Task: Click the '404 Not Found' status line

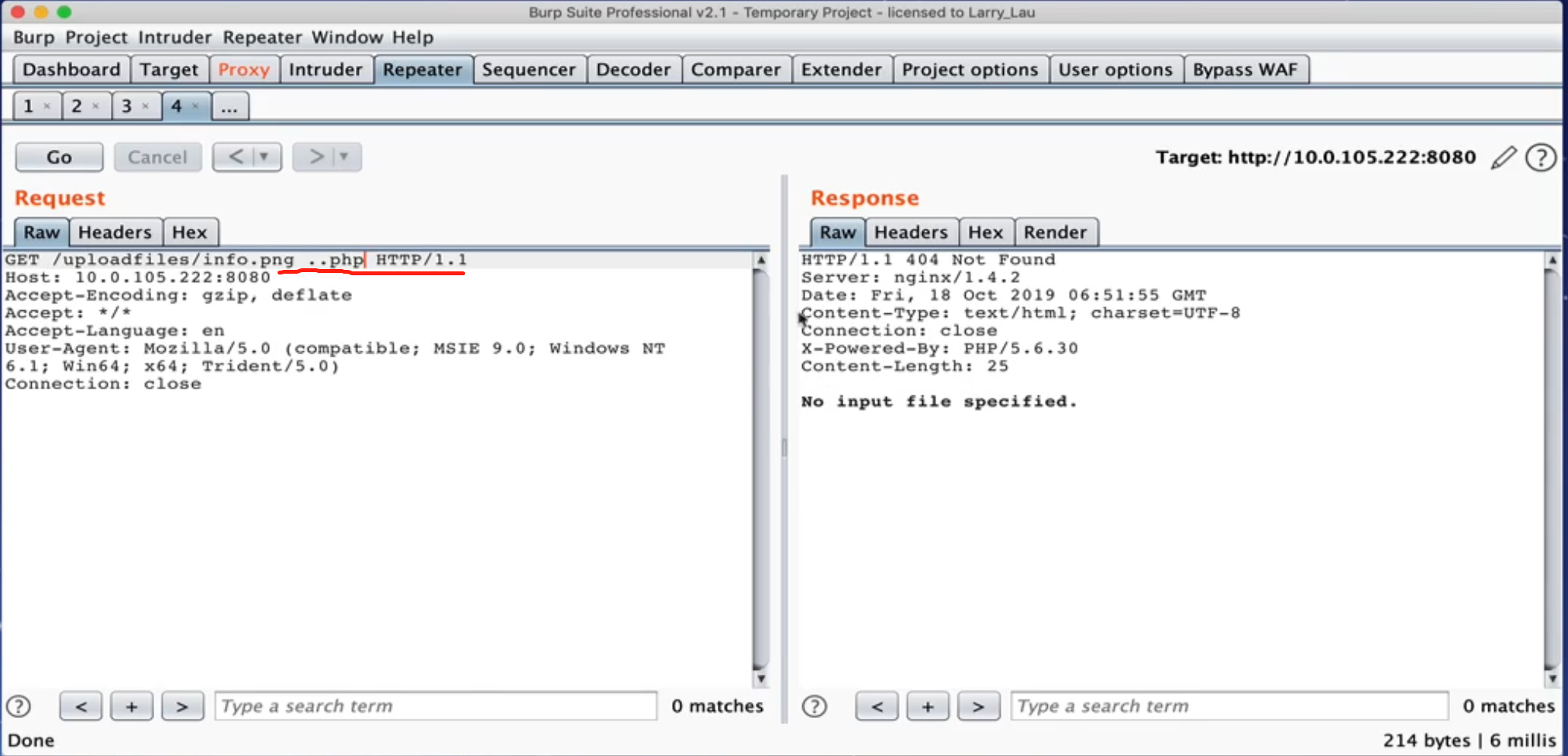Action: pyautogui.click(x=928, y=260)
